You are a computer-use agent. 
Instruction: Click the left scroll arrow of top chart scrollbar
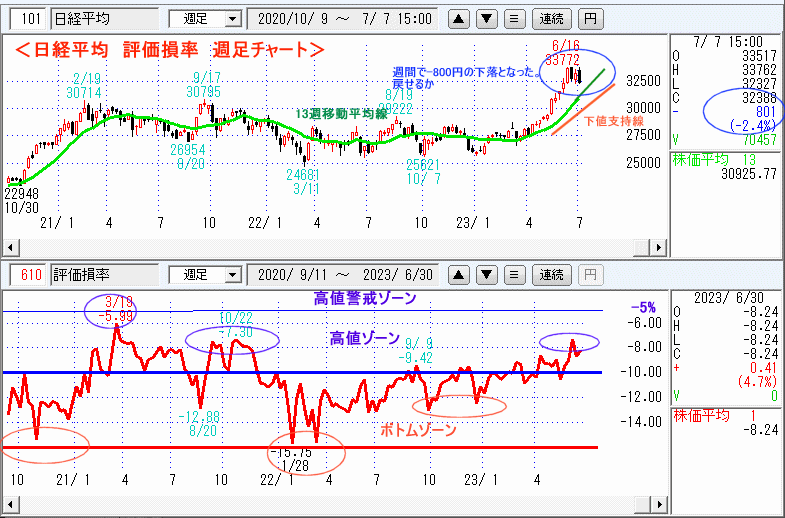pos(11,247)
